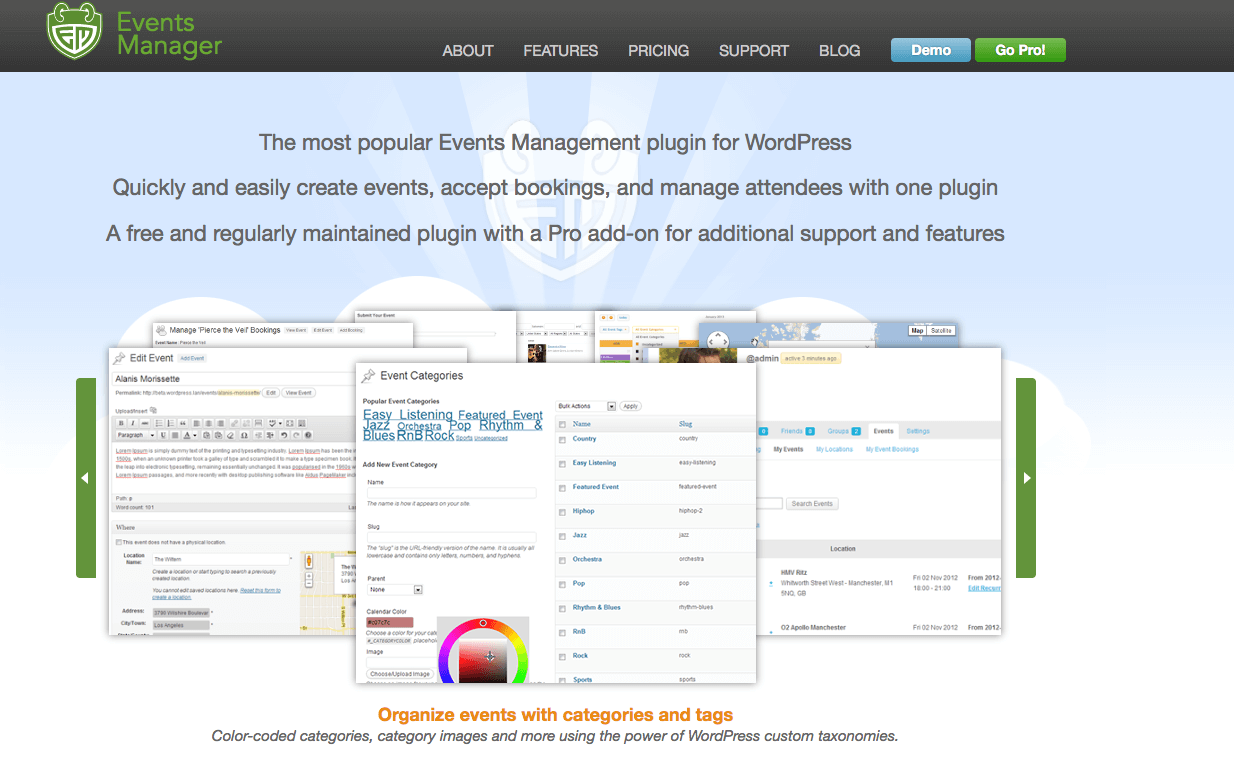1234x780 pixels.
Task: Check the Country category checkbox
Action: [562, 439]
